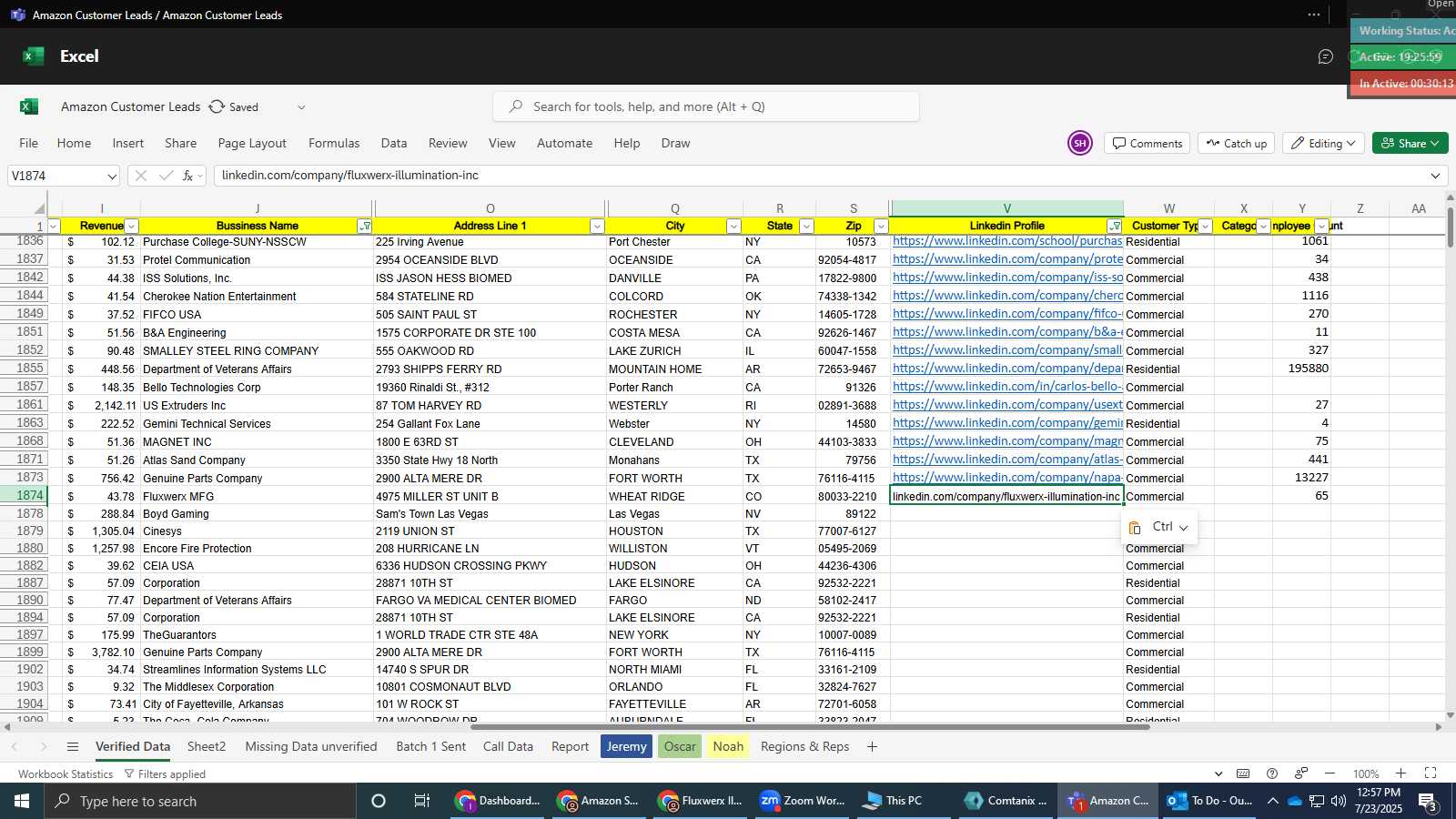Open the Revenue column filter dropdown

pos(131,226)
